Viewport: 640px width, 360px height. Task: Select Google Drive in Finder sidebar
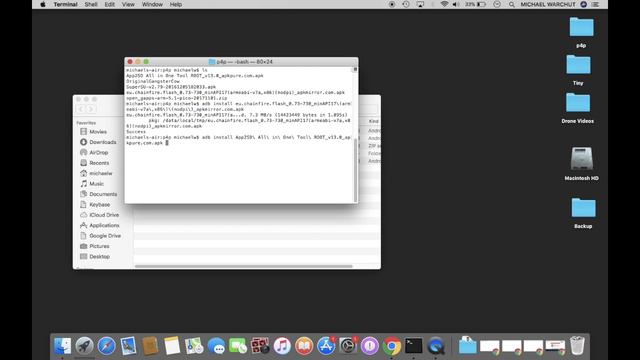[x=105, y=236]
